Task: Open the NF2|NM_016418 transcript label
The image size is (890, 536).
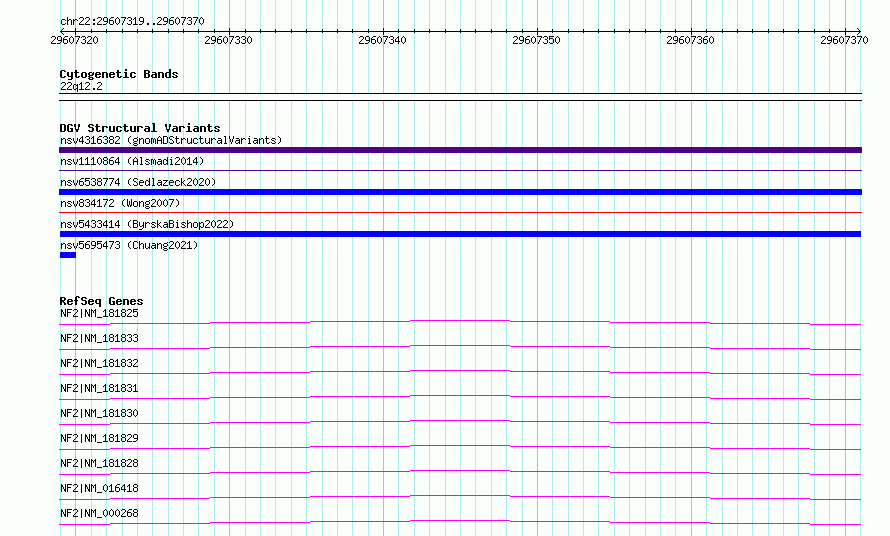Action: coord(99,488)
